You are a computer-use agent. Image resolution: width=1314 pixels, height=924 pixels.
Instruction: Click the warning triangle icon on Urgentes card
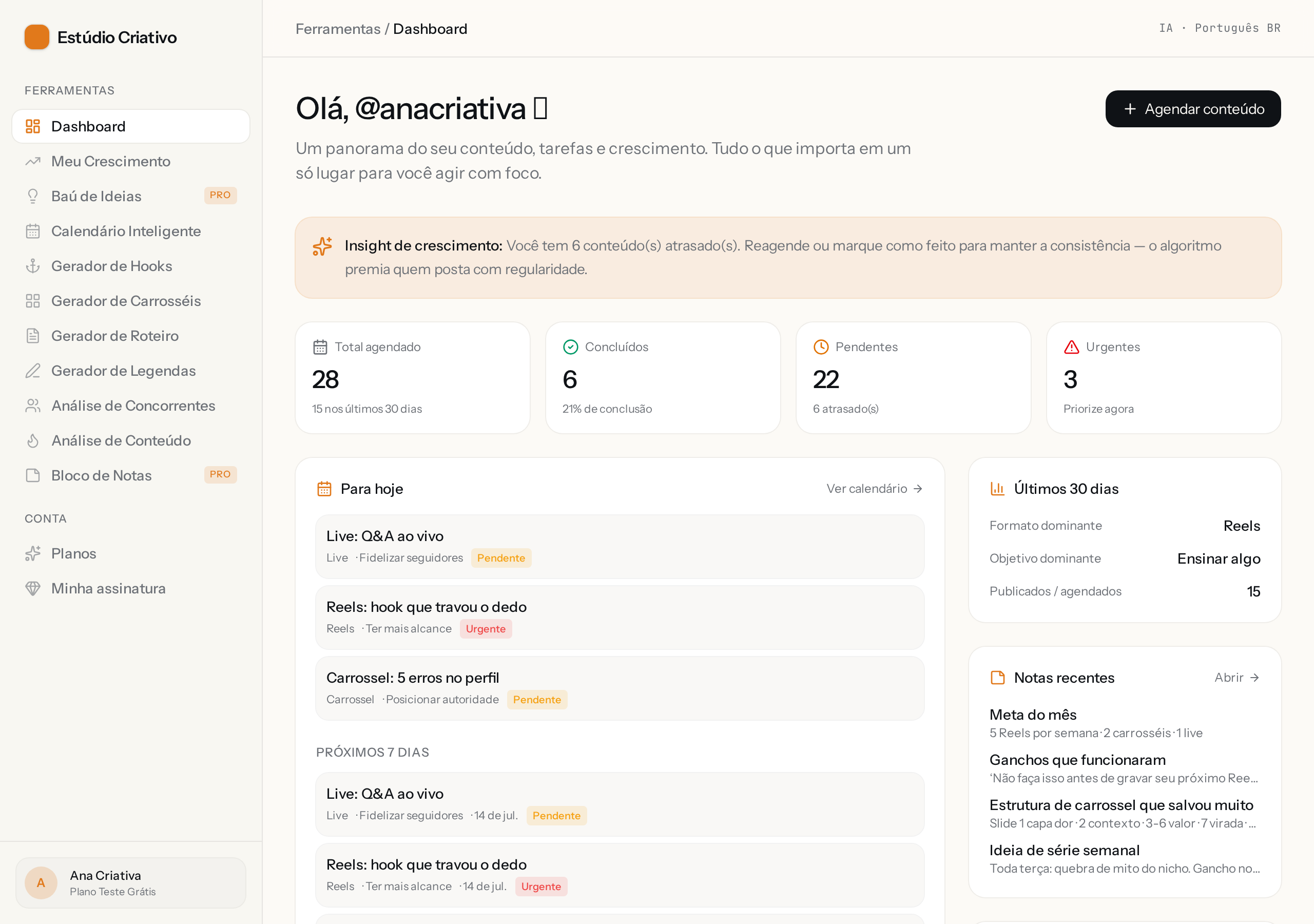(x=1071, y=347)
